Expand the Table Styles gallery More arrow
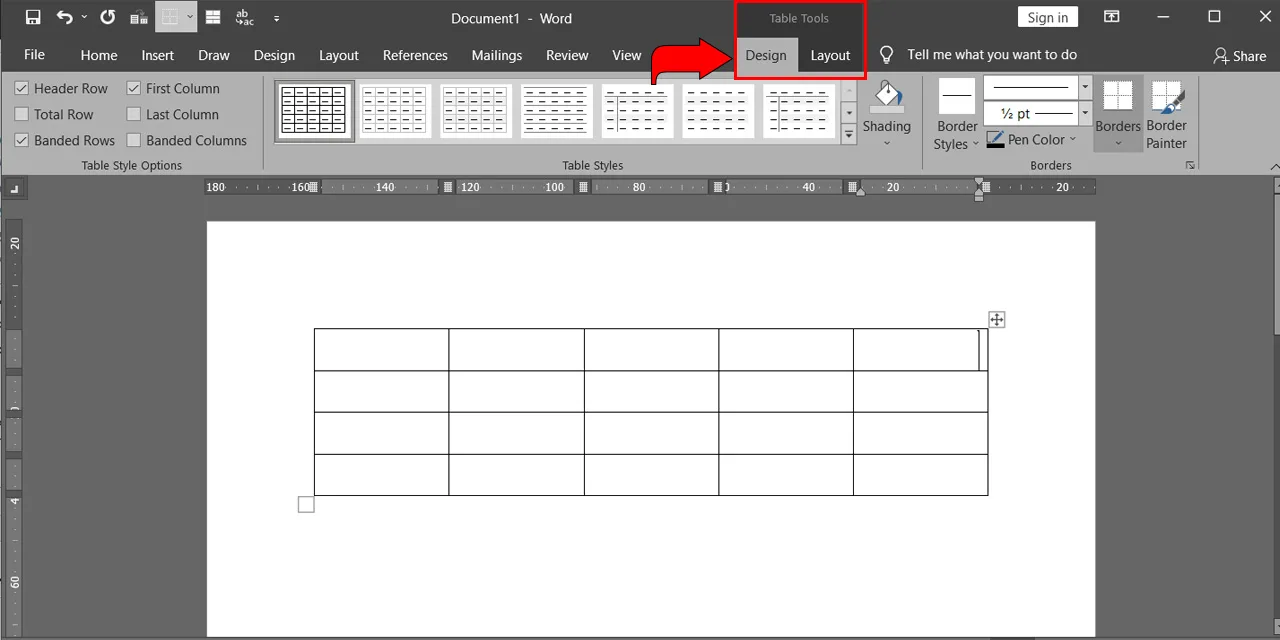Screen dimensions: 1280x640 (x=849, y=136)
